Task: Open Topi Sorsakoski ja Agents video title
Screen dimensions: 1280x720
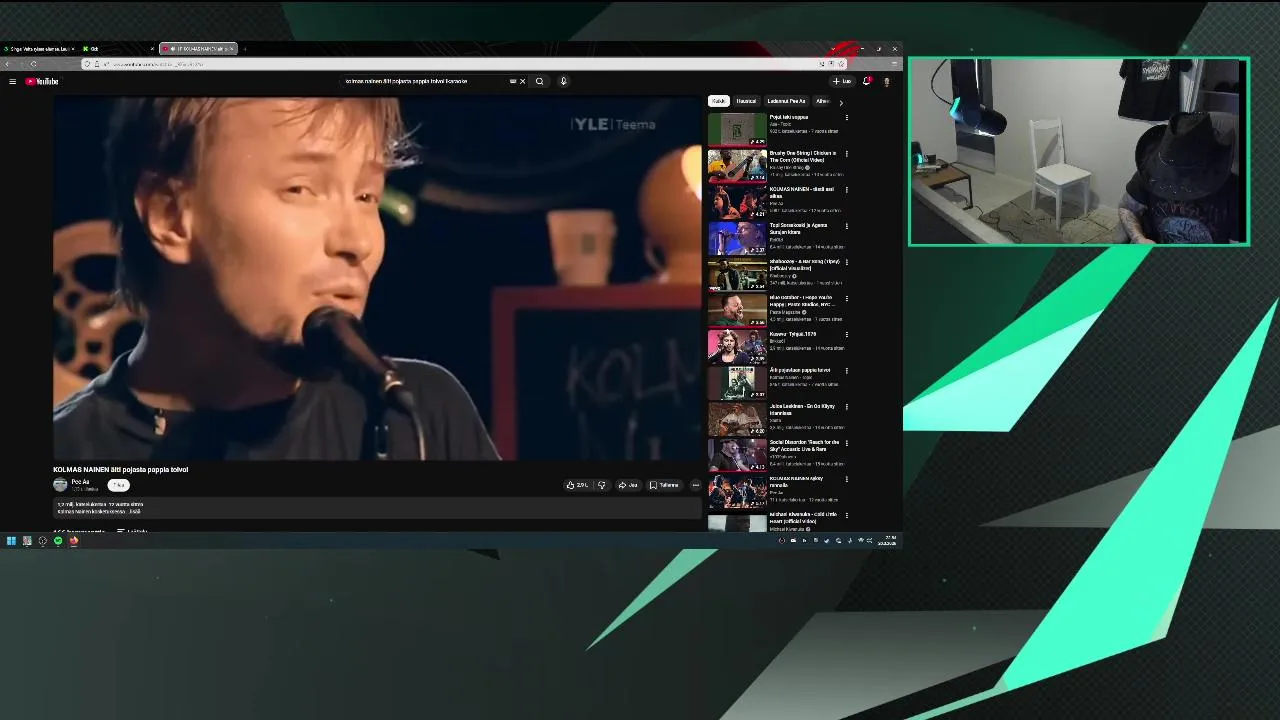Action: click(798, 229)
